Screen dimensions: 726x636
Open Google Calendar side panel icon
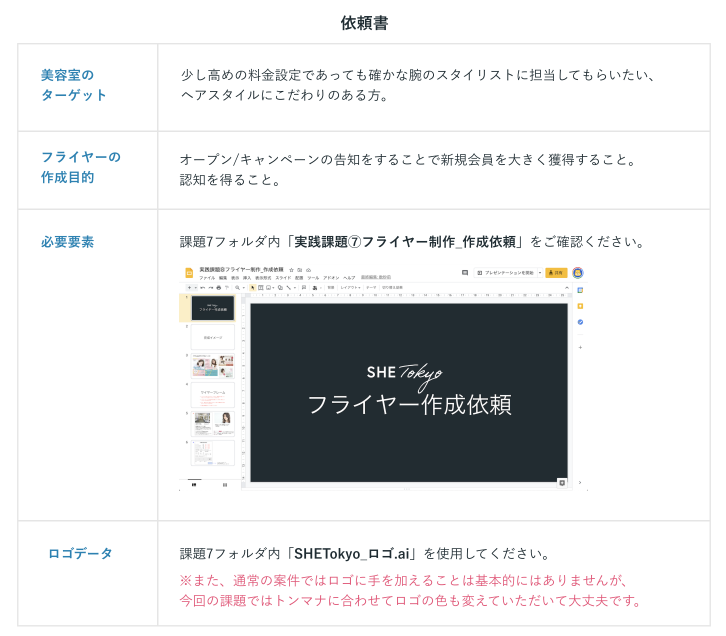[580, 290]
